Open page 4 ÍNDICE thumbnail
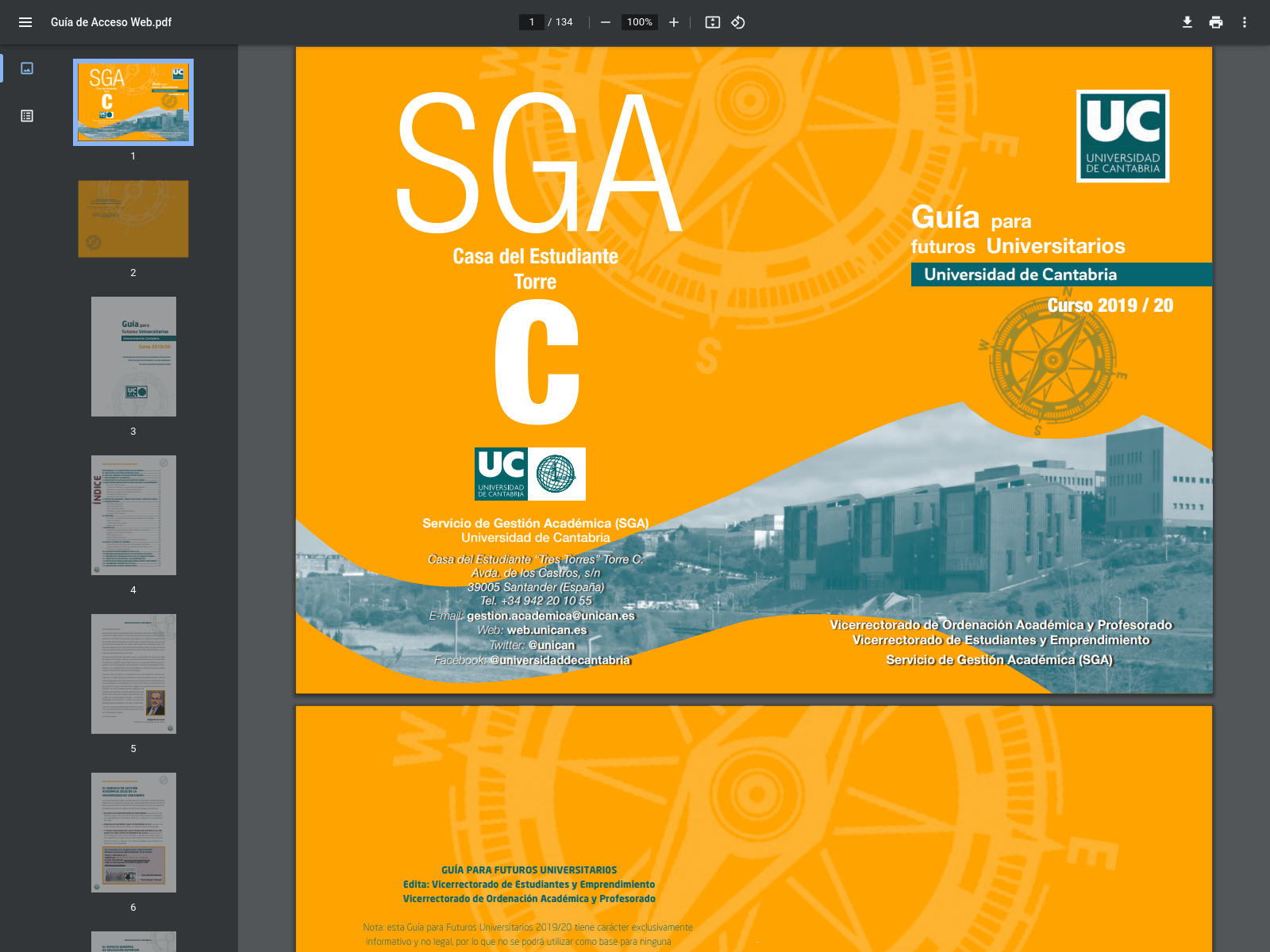 pos(133,515)
